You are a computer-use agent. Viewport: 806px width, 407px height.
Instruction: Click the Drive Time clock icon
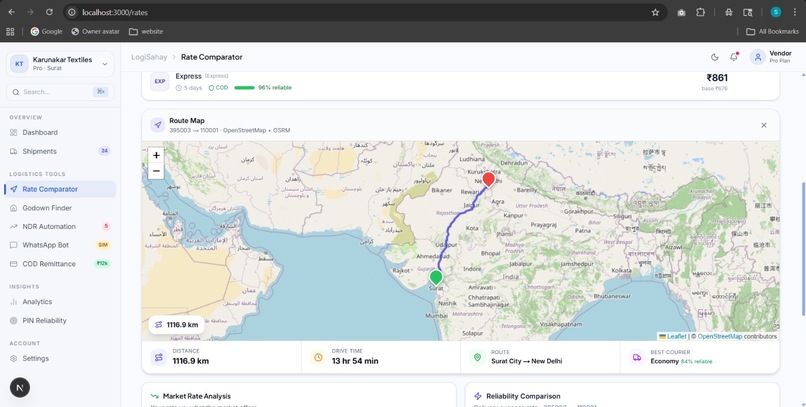pos(318,357)
